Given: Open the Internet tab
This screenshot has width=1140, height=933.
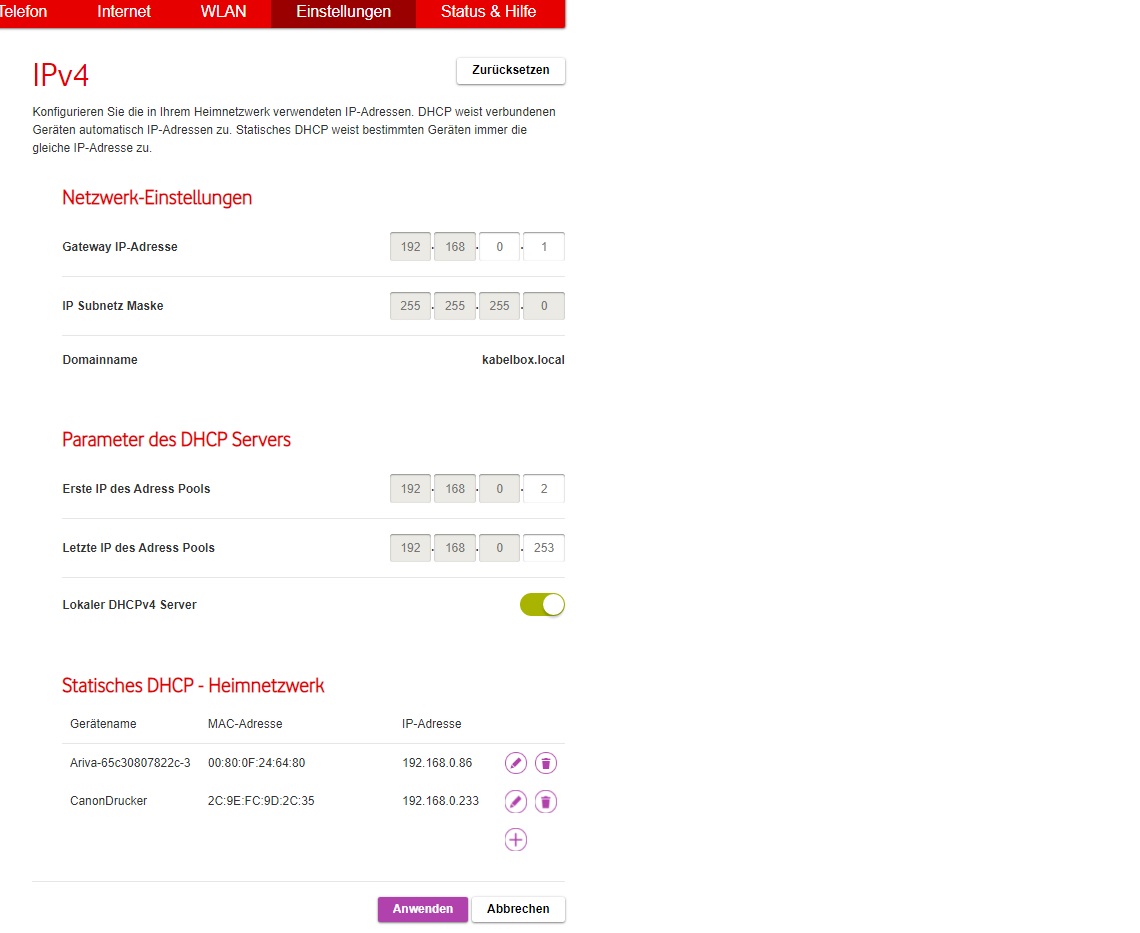Looking at the screenshot, I should [x=124, y=12].
